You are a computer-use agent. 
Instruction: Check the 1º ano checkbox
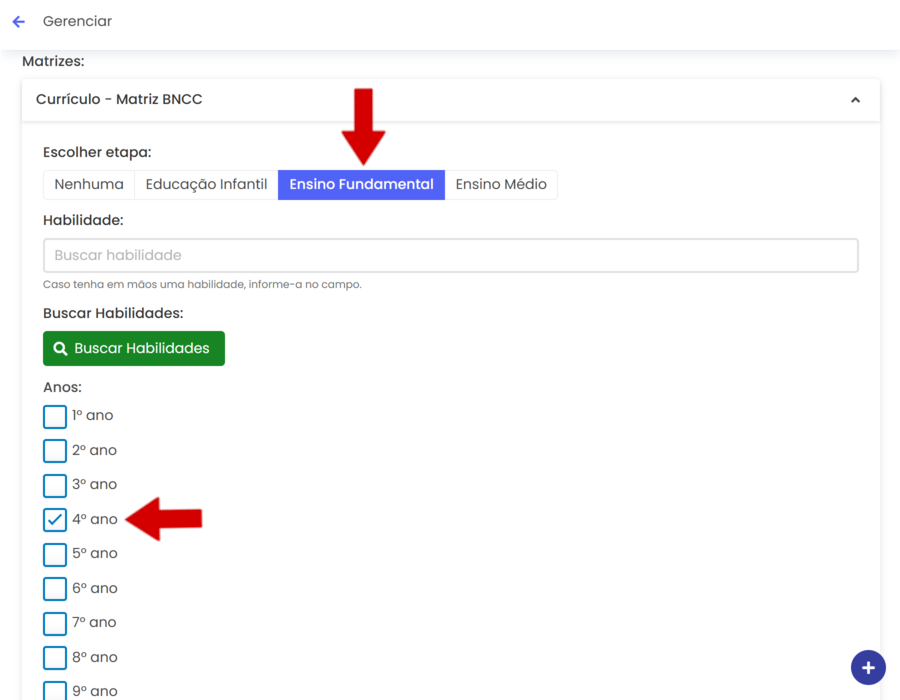pyautogui.click(x=55, y=416)
